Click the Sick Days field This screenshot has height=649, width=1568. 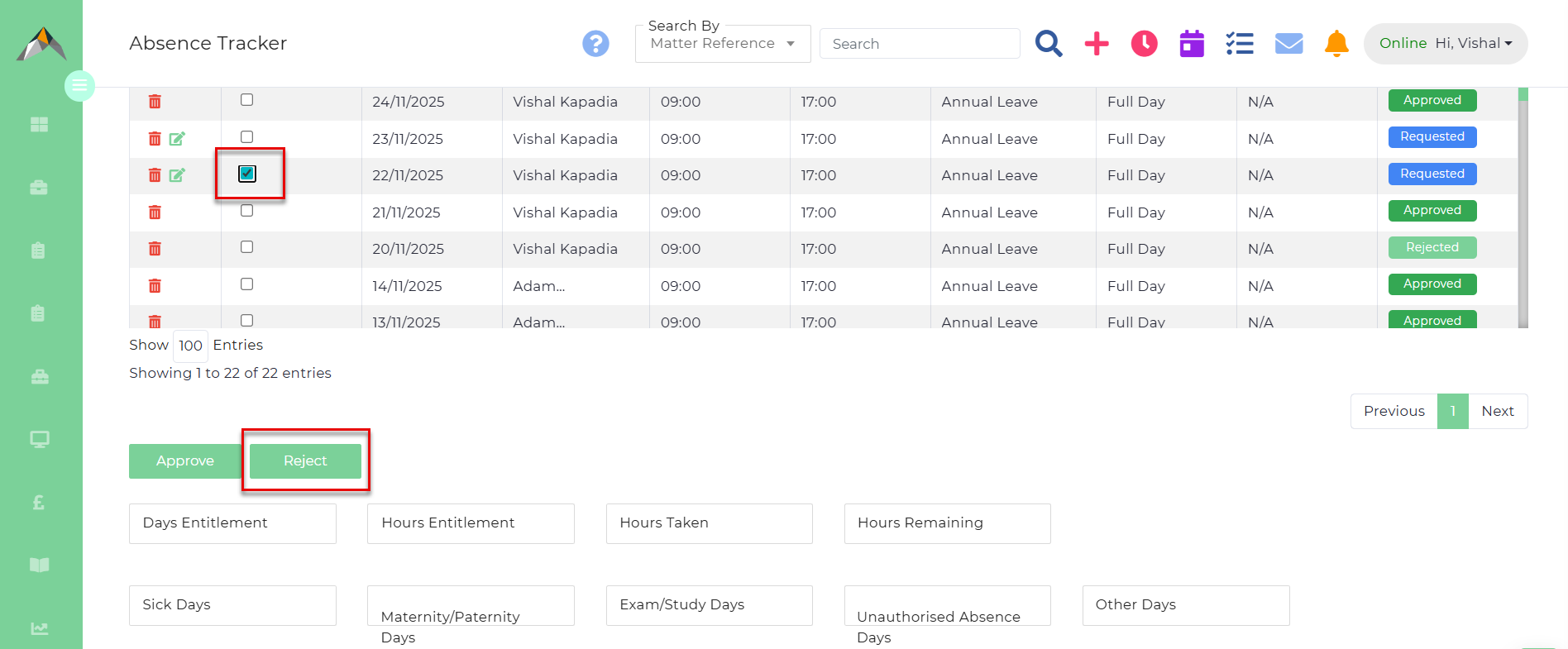232,605
